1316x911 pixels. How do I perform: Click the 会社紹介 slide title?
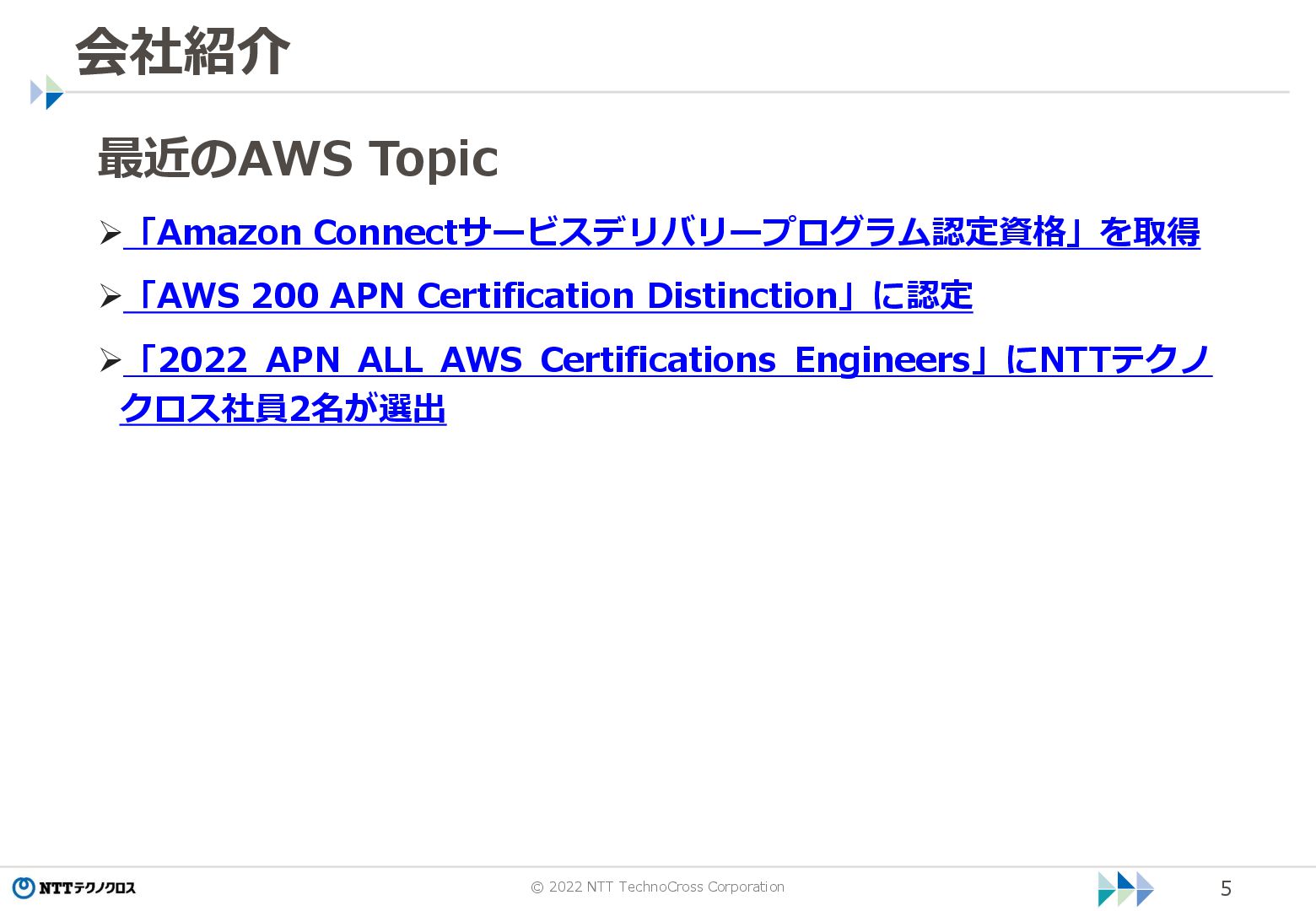tap(182, 51)
